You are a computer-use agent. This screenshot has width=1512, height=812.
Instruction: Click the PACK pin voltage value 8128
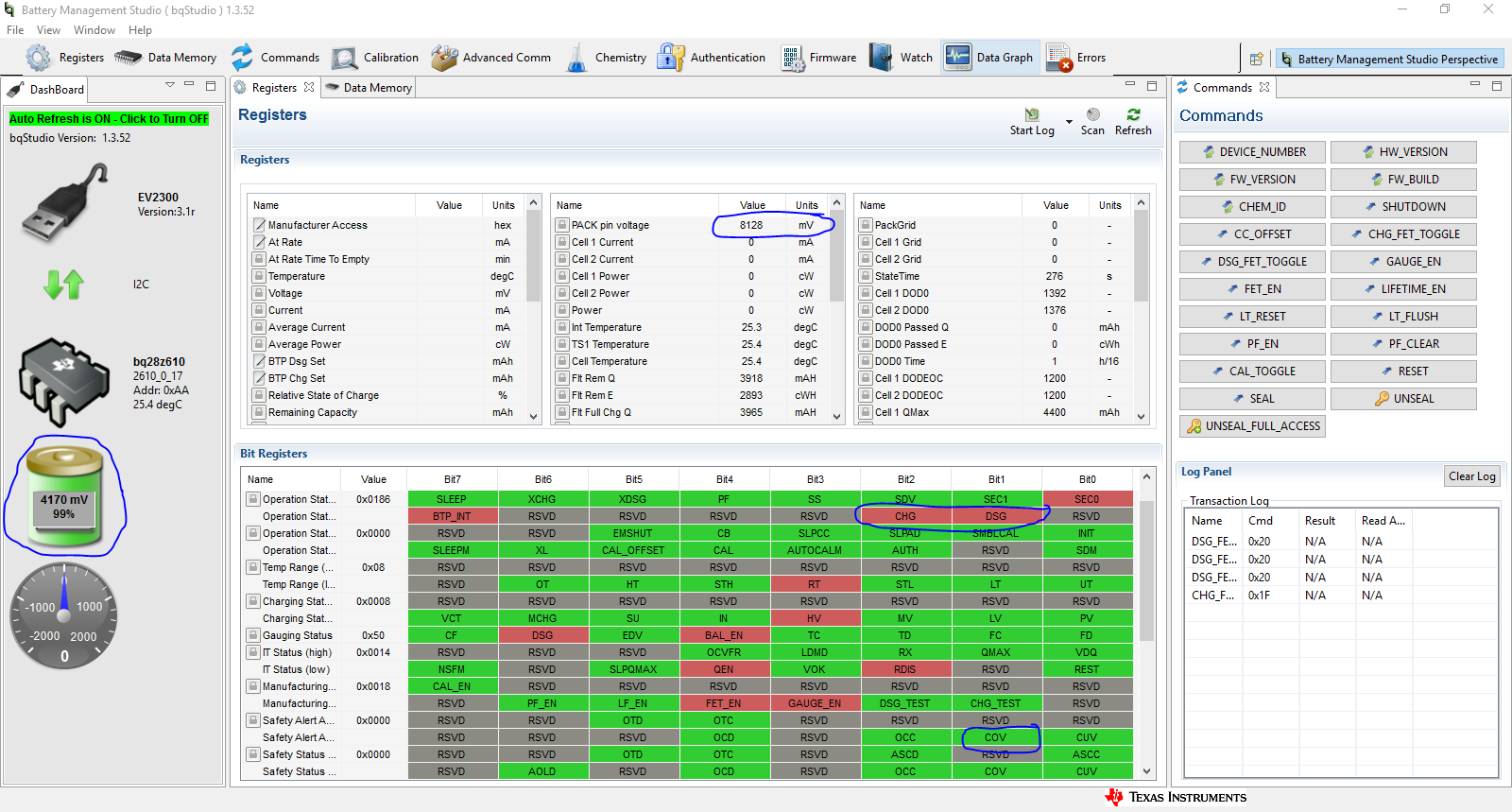coord(751,225)
